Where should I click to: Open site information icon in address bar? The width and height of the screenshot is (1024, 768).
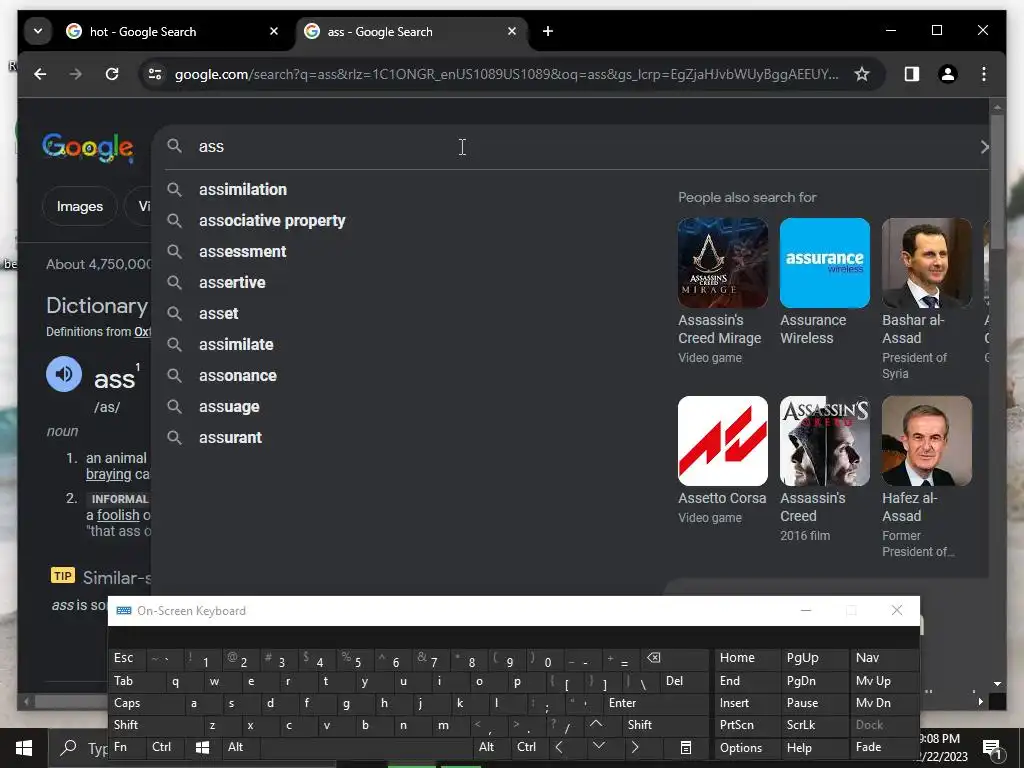point(155,74)
